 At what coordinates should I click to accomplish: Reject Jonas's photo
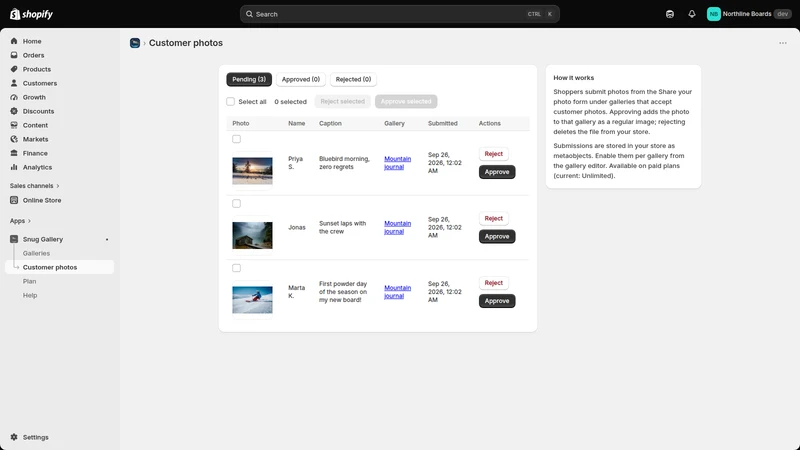[493, 218]
